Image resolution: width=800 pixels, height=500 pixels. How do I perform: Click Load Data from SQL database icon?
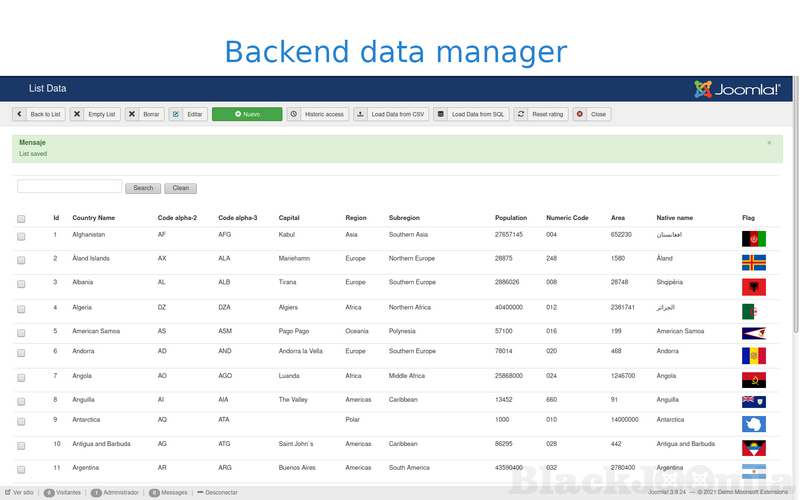click(x=441, y=114)
